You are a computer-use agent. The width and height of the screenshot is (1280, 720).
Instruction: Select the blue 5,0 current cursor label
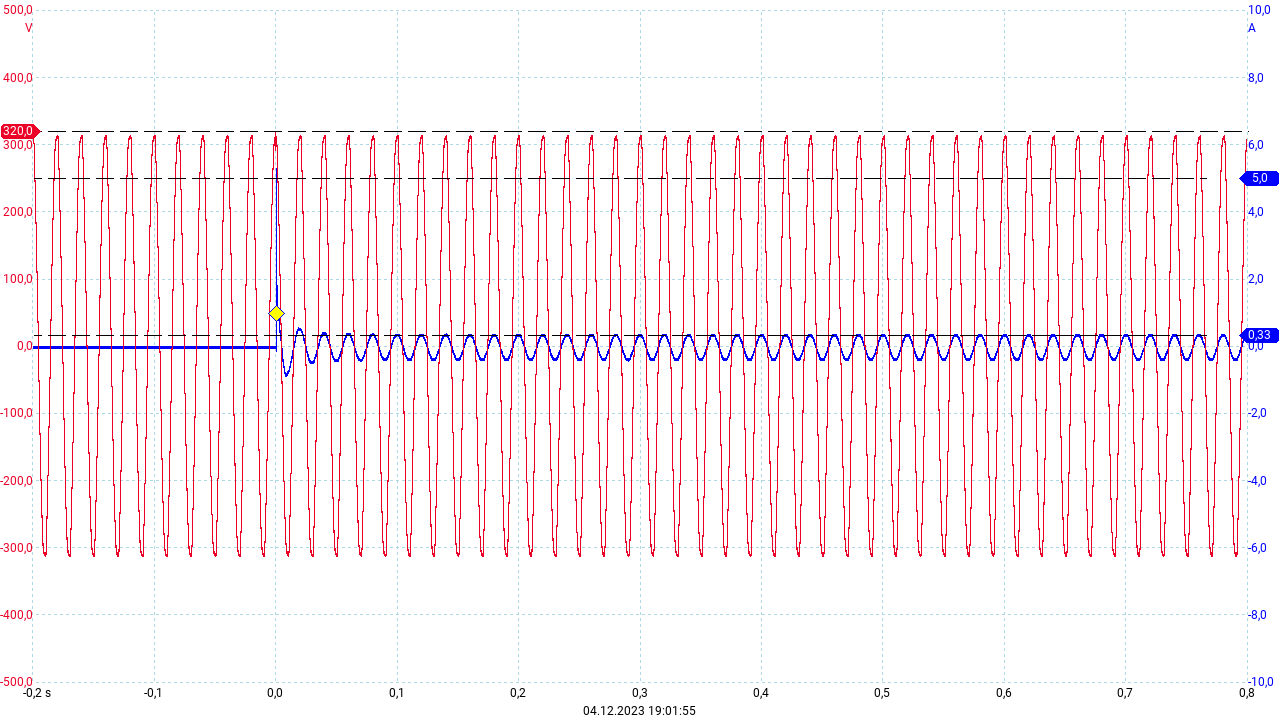(x=1259, y=178)
